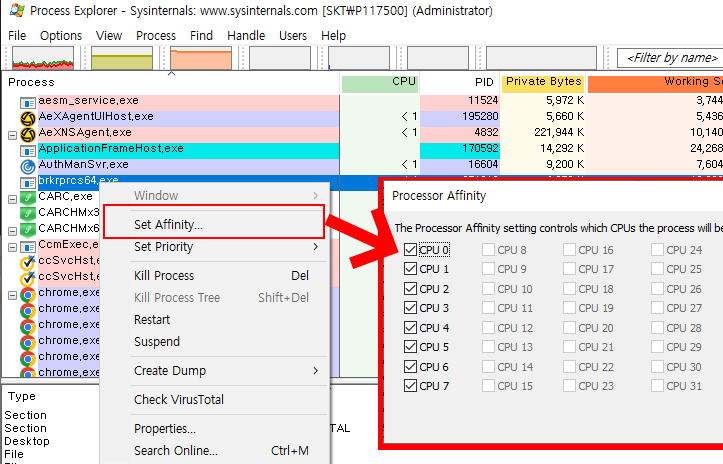Open the Help menu
The height and width of the screenshot is (464, 723).
(x=333, y=36)
